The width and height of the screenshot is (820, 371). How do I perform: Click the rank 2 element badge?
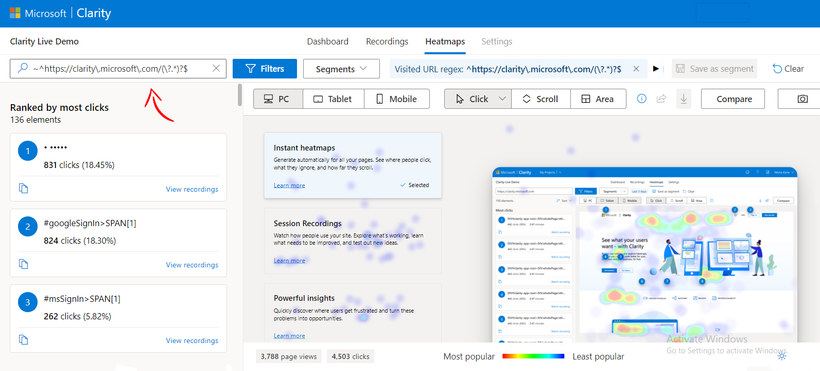click(28, 227)
